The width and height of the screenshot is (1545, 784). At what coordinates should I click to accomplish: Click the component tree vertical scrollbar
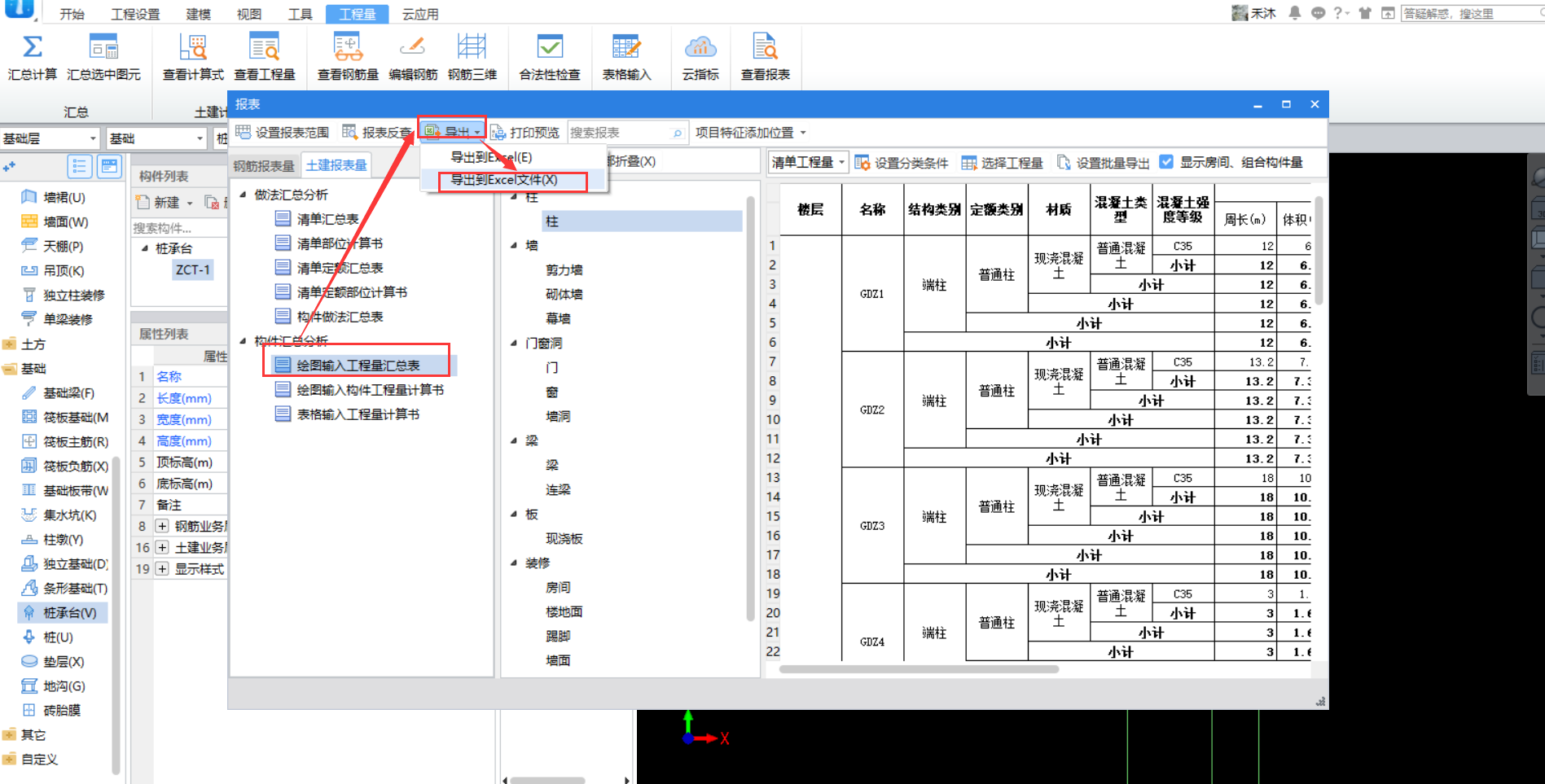751,408
